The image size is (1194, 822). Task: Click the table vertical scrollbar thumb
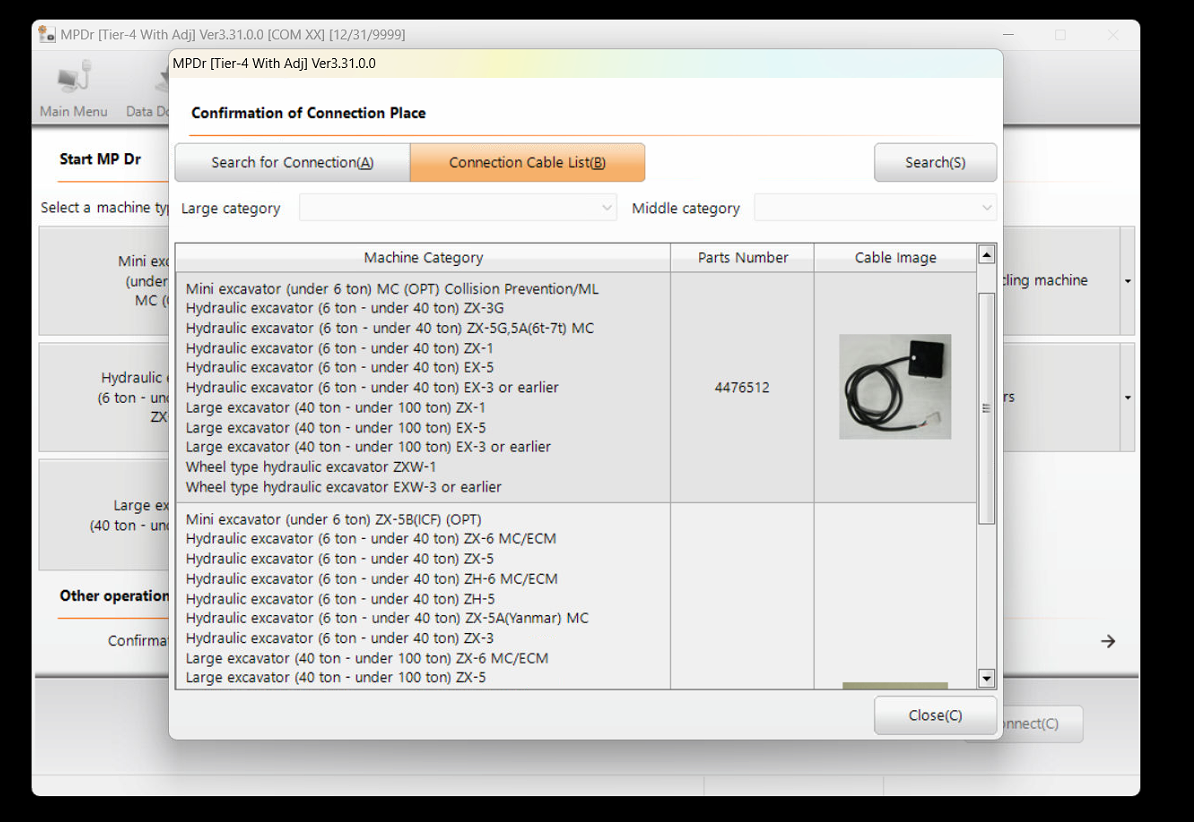click(986, 408)
